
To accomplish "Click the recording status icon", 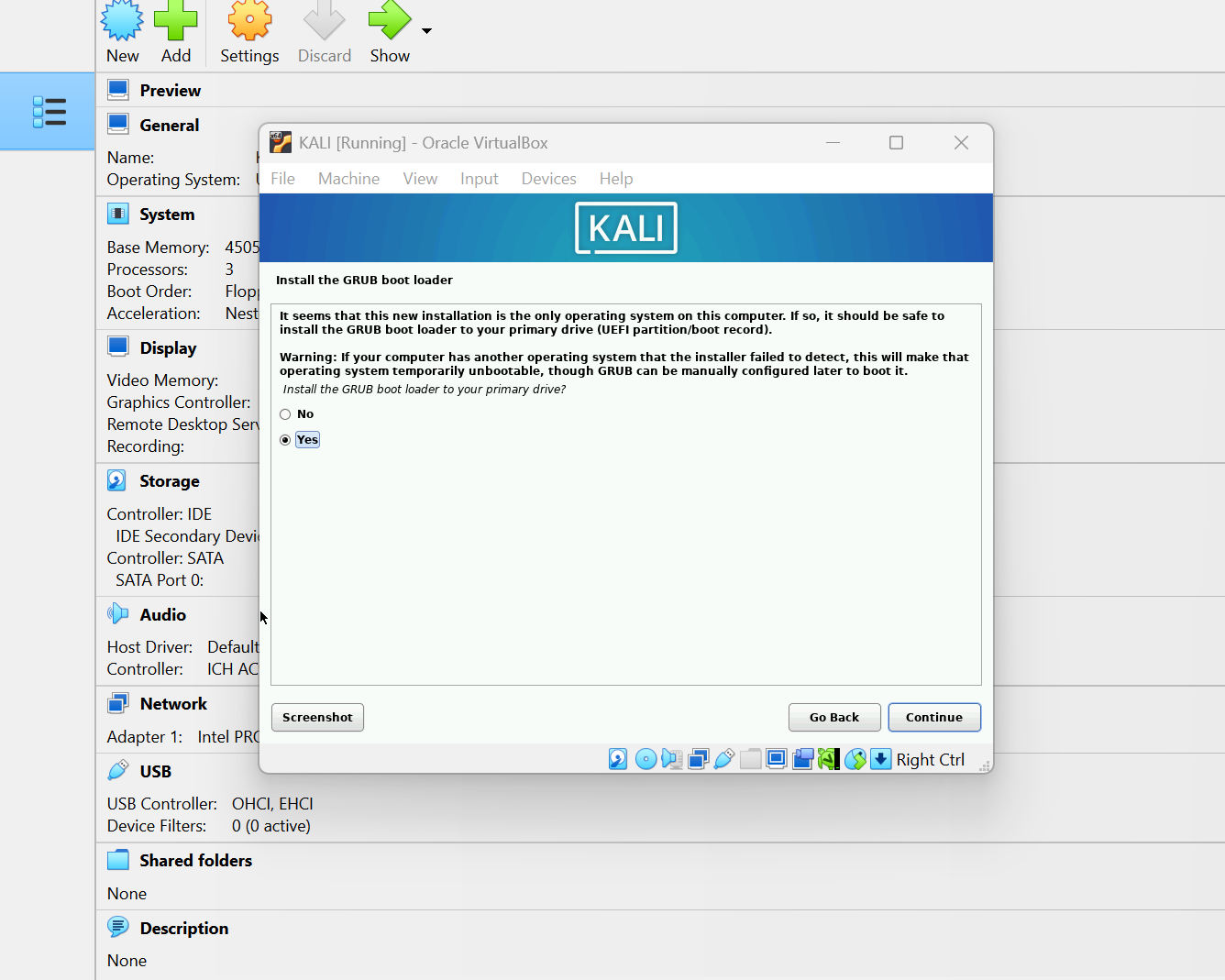I will click(x=803, y=759).
